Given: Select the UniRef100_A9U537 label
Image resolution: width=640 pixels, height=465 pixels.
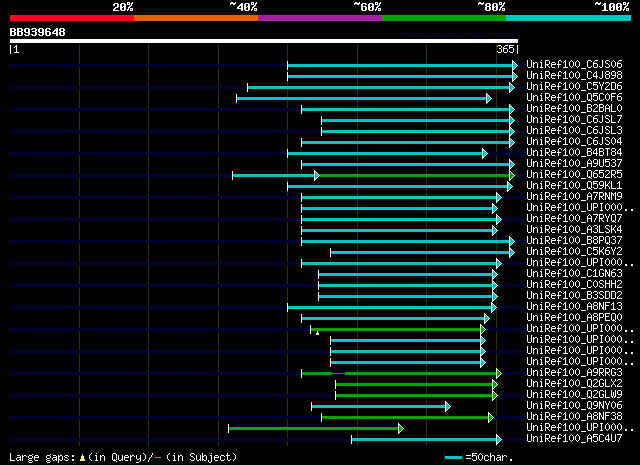Looking at the screenshot, I should tap(574, 164).
